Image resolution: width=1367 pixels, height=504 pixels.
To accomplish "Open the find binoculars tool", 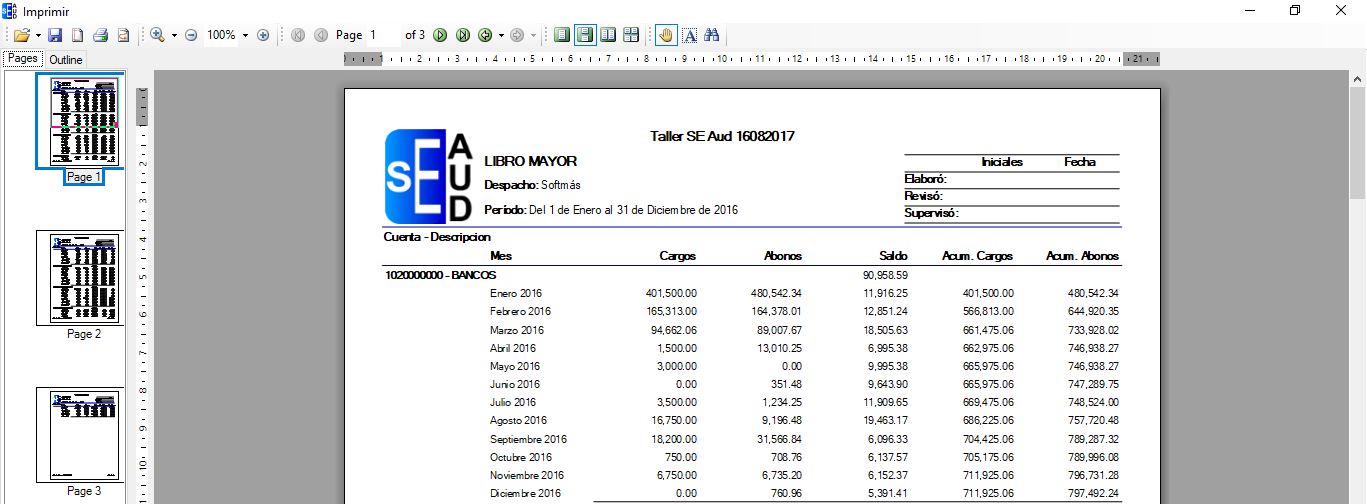I will [712, 35].
